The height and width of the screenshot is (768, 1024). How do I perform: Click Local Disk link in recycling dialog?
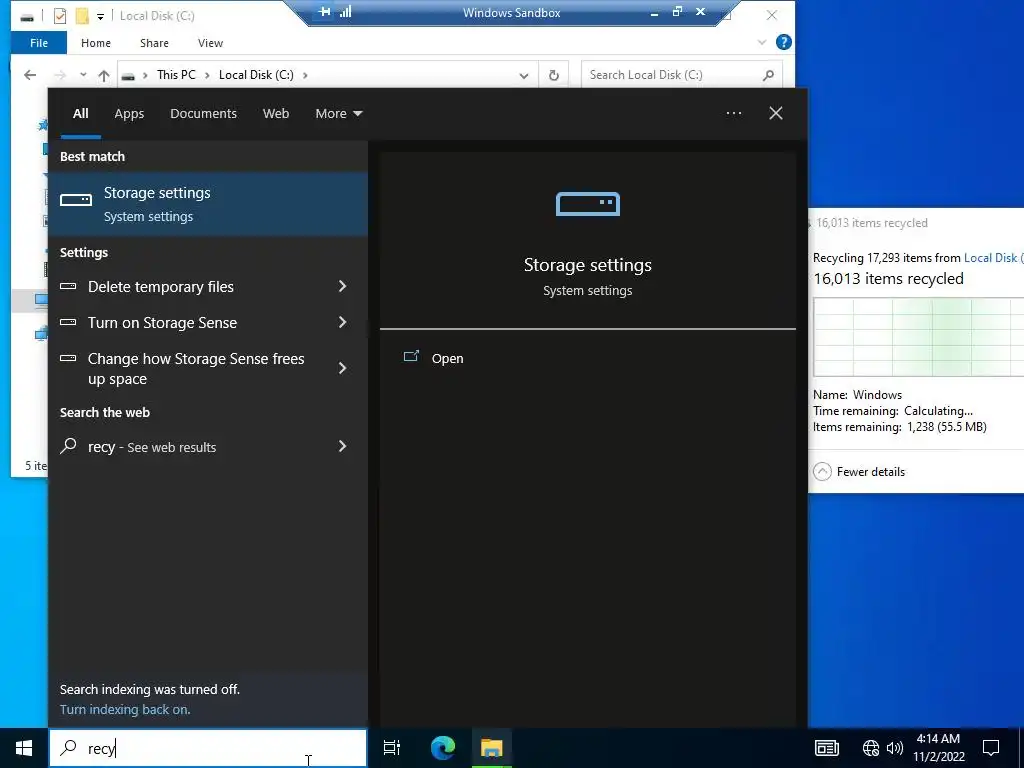(x=993, y=258)
